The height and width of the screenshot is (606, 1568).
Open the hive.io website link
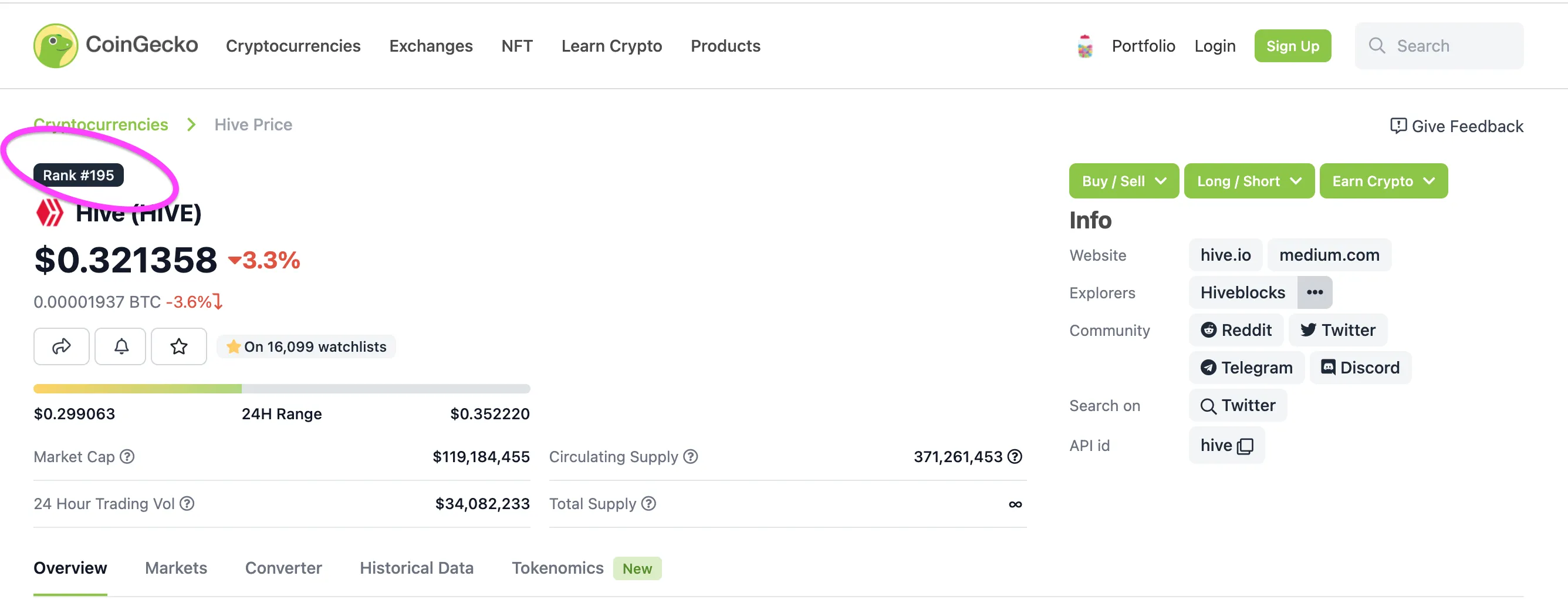1225,255
